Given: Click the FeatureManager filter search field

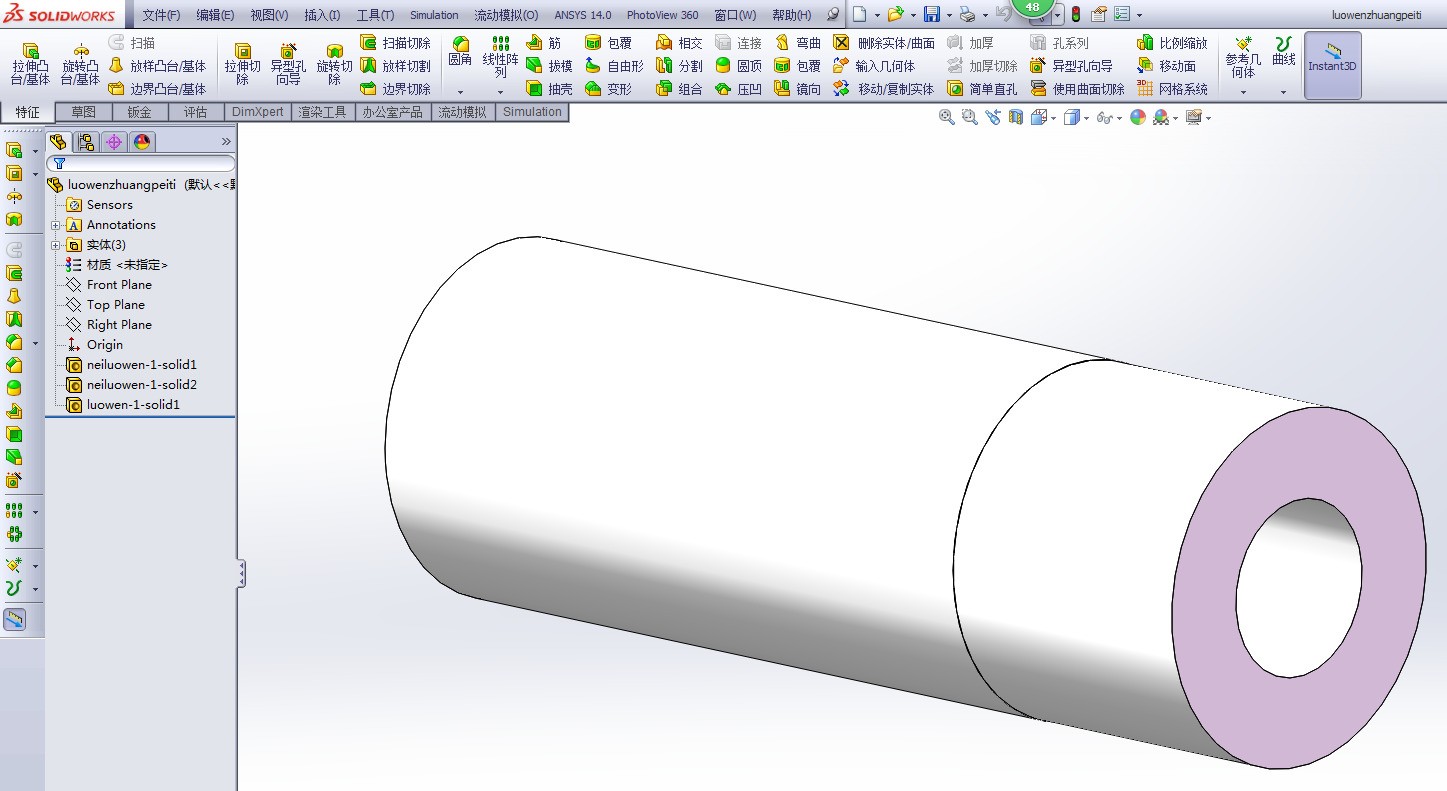Looking at the screenshot, I should 140,162.
